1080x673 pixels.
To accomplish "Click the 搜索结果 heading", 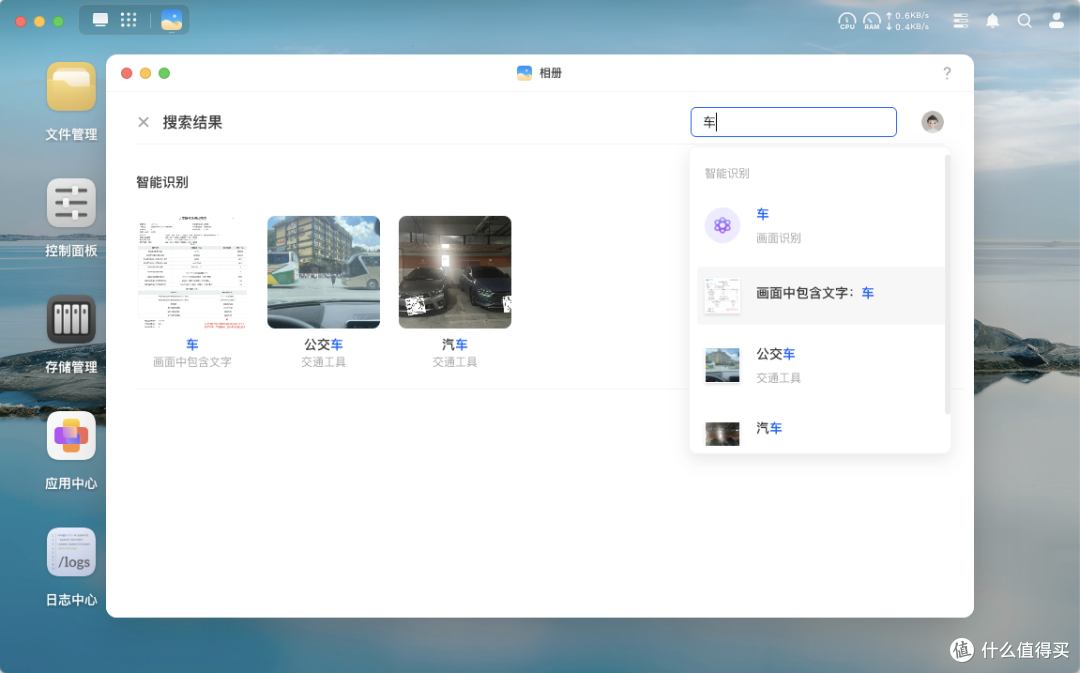I will point(192,123).
